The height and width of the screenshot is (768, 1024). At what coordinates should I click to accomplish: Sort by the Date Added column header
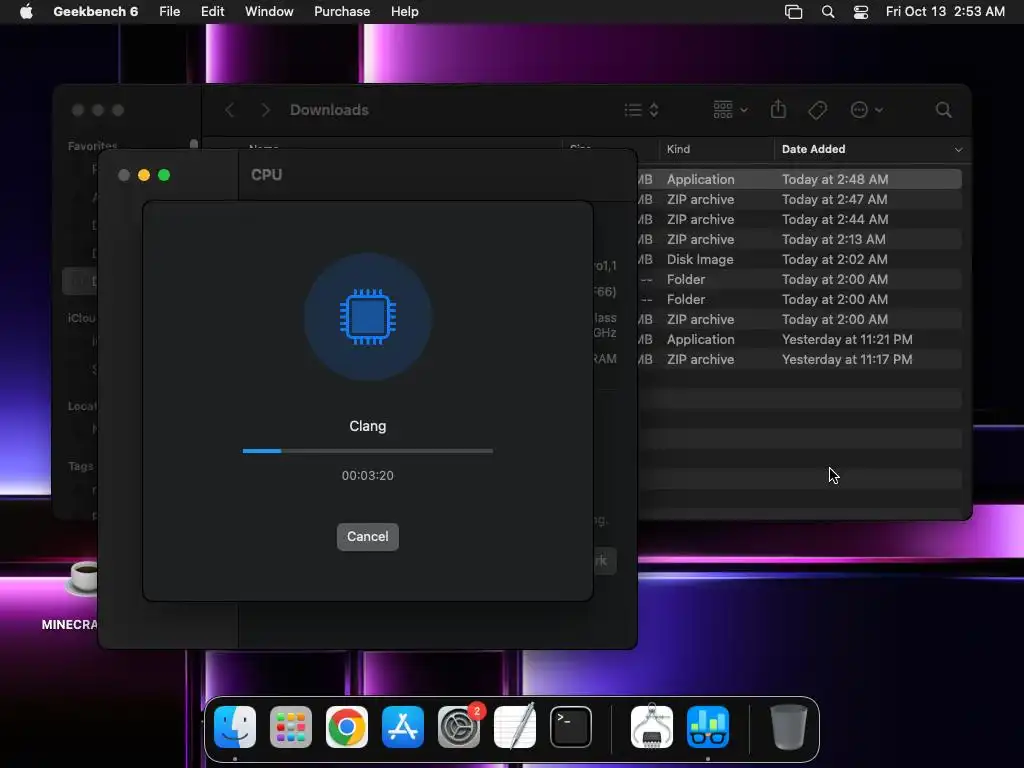814,149
